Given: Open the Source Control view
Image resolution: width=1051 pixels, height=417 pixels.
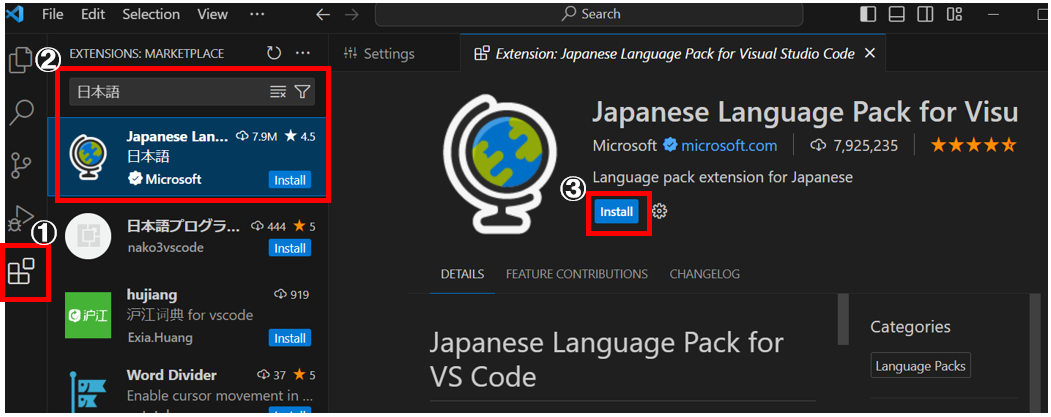Looking at the screenshot, I should click(x=21, y=166).
